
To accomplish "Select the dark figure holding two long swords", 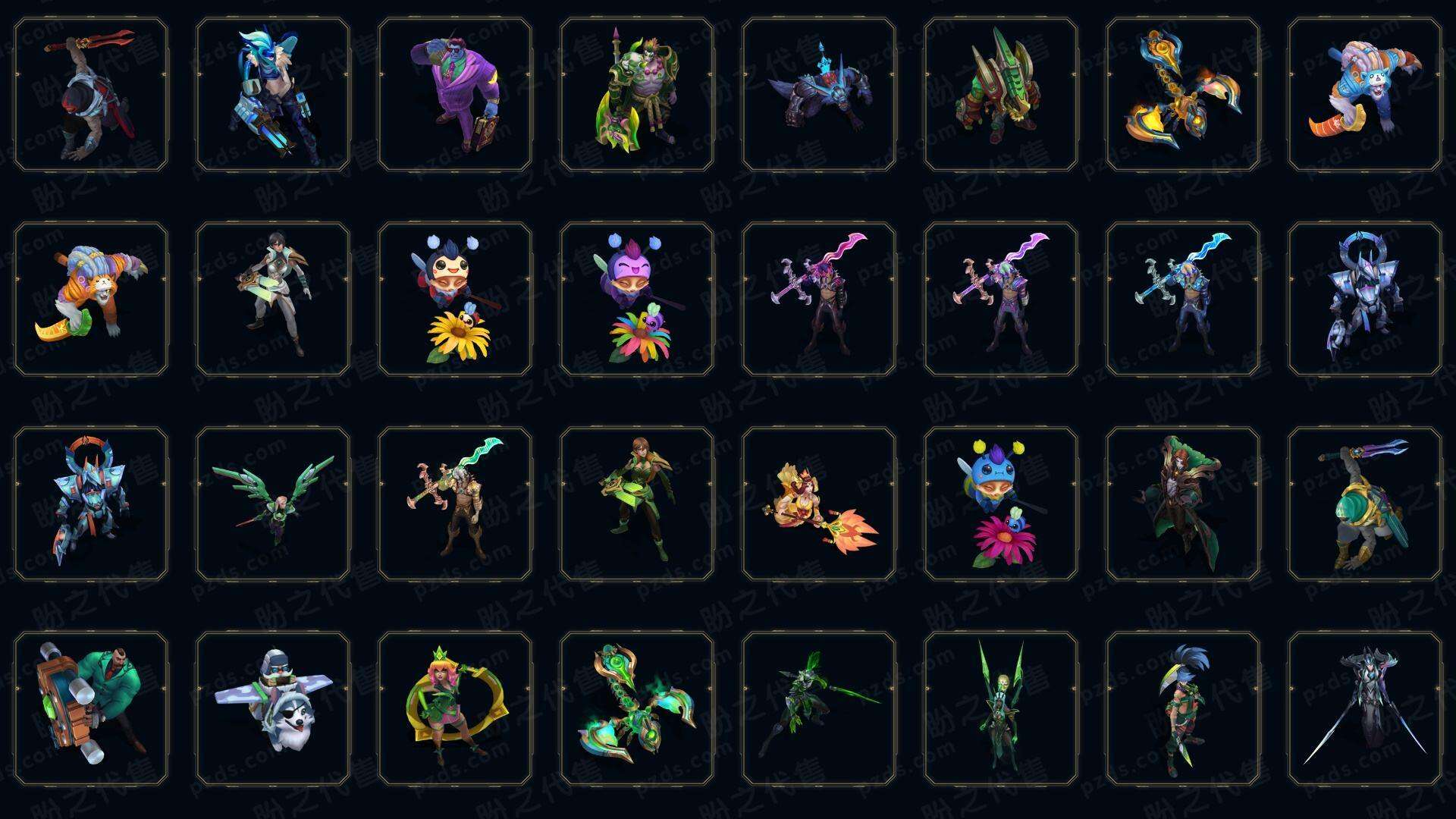I will pyautogui.click(x=1365, y=709).
